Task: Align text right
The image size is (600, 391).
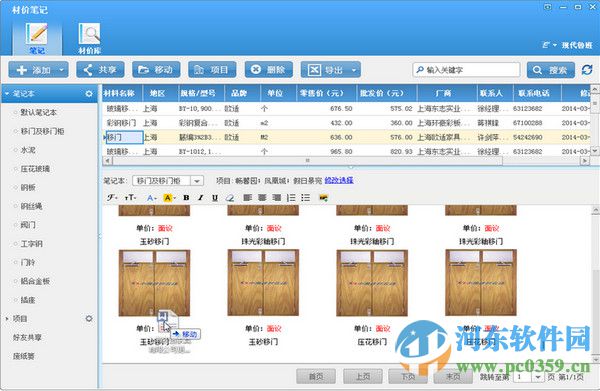Action: 277,198
